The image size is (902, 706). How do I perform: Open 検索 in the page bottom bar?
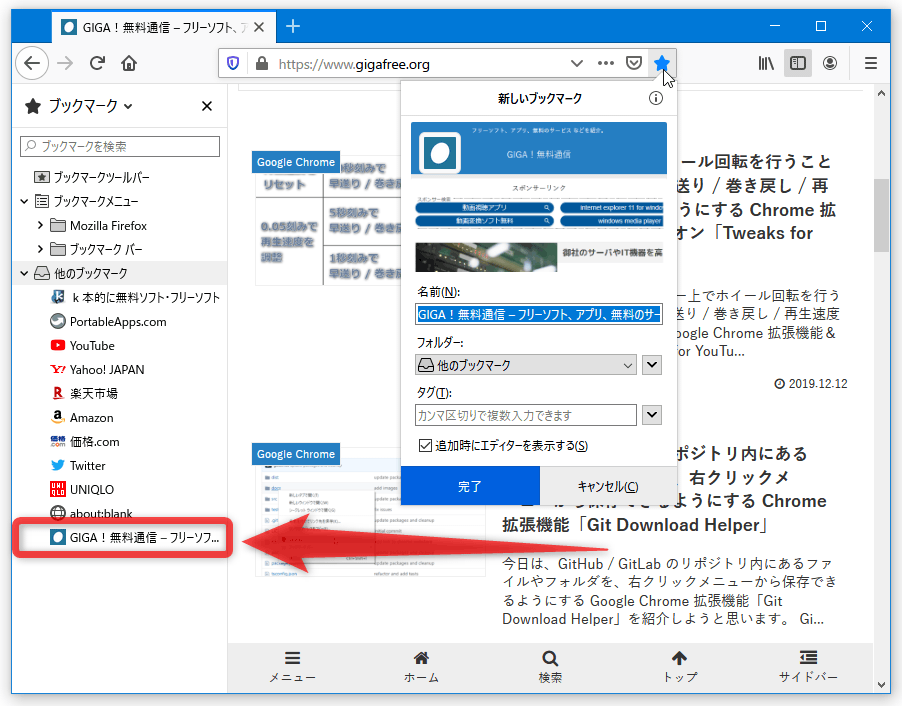tap(550, 666)
